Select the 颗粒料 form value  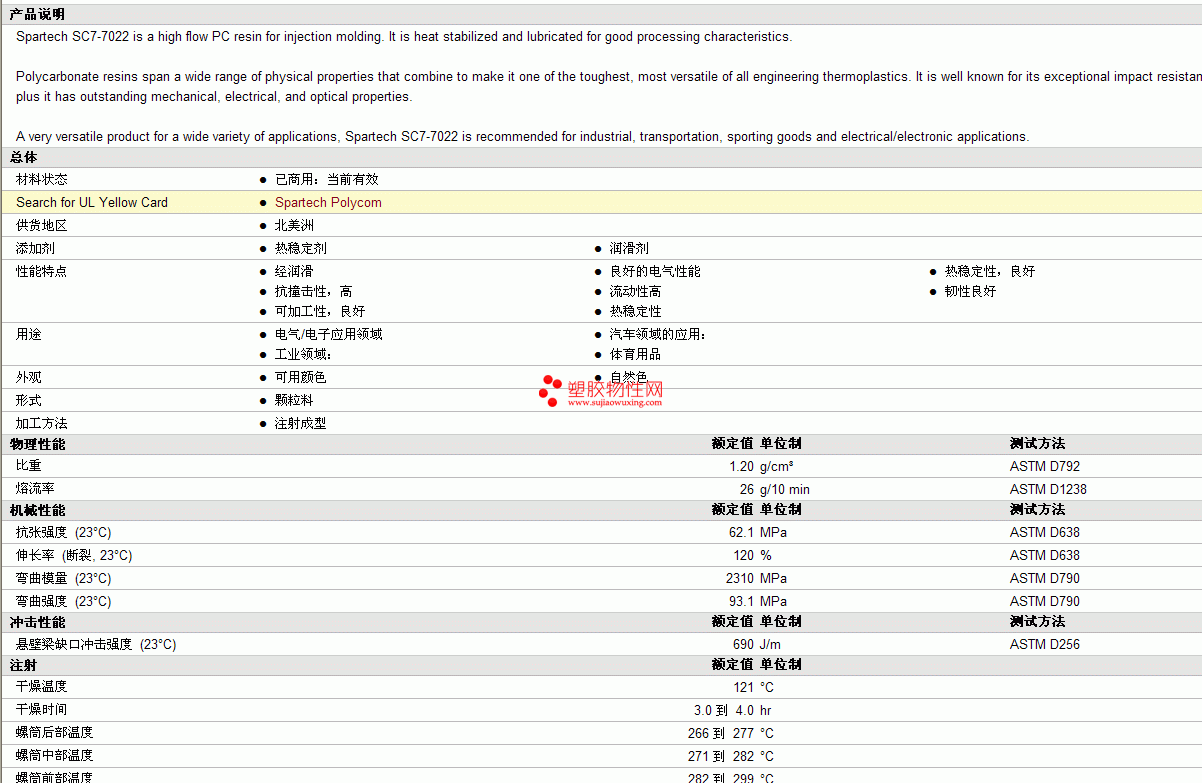294,400
